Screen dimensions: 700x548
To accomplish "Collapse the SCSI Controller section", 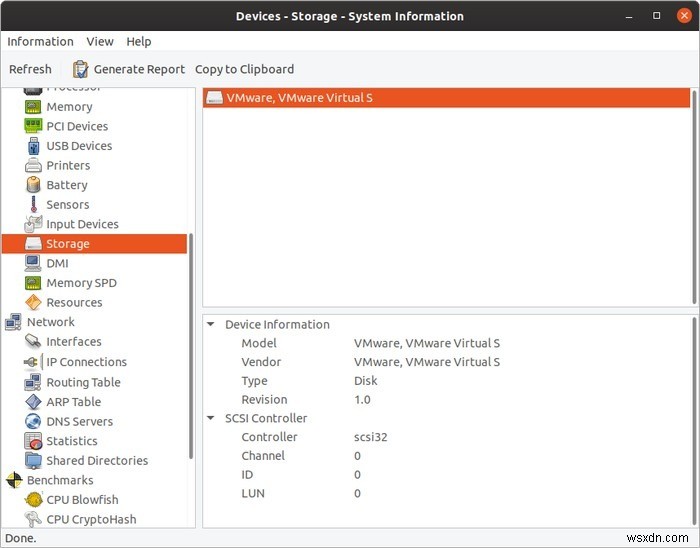I will (x=211, y=418).
